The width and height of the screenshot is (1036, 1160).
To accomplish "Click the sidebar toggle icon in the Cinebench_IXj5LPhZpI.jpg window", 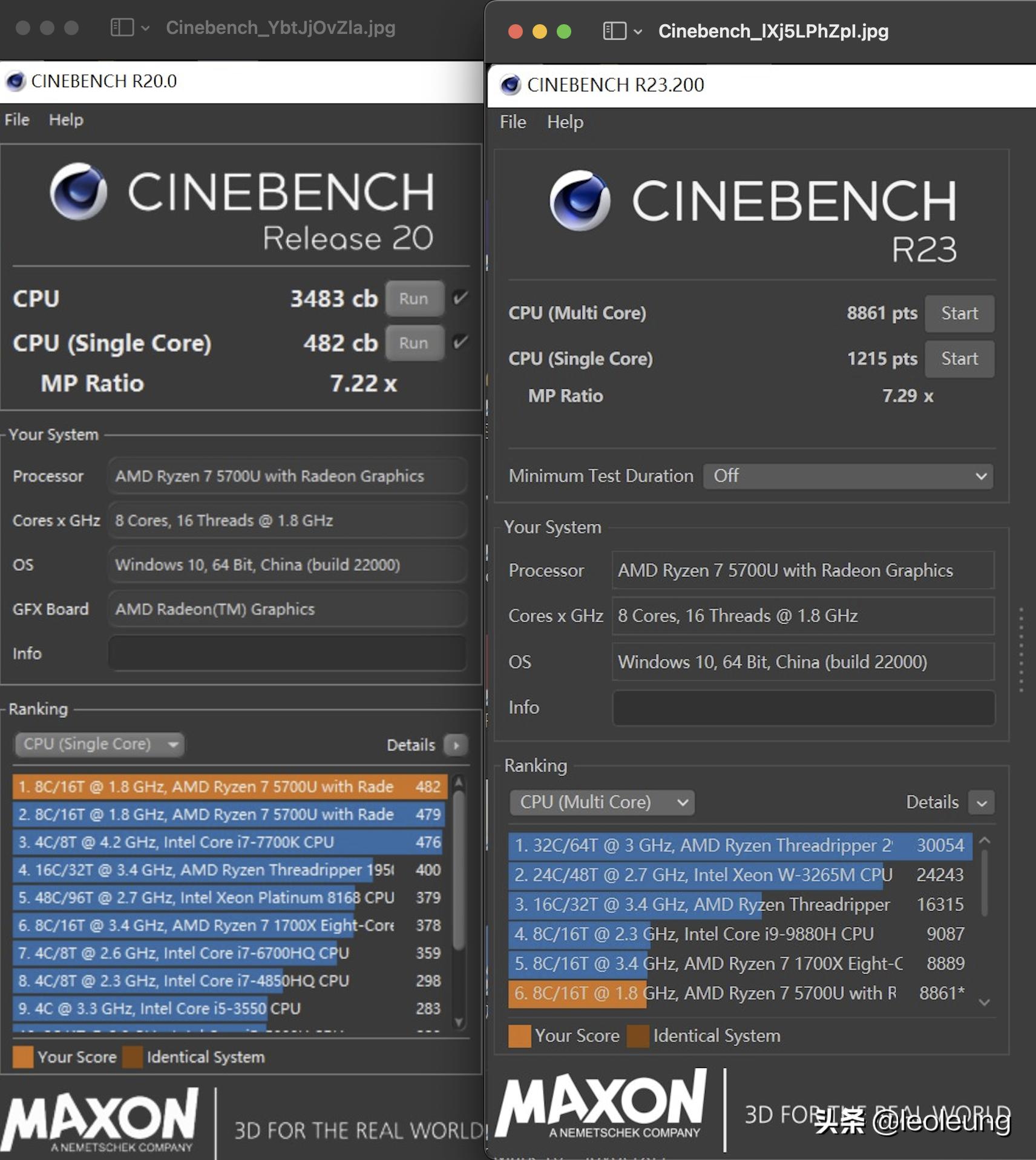I will point(614,31).
